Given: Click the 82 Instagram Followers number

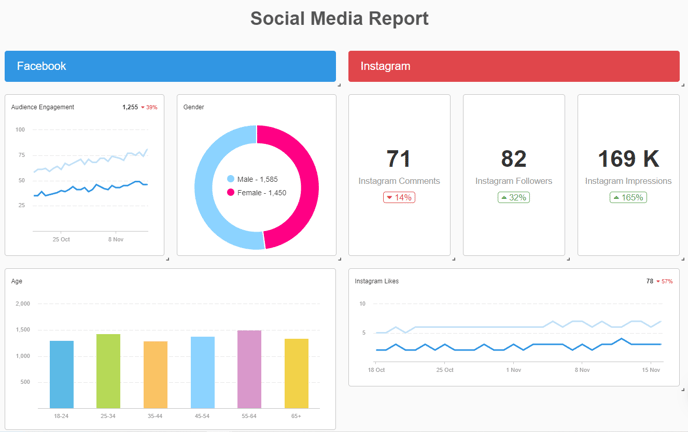Looking at the screenshot, I should [514, 159].
